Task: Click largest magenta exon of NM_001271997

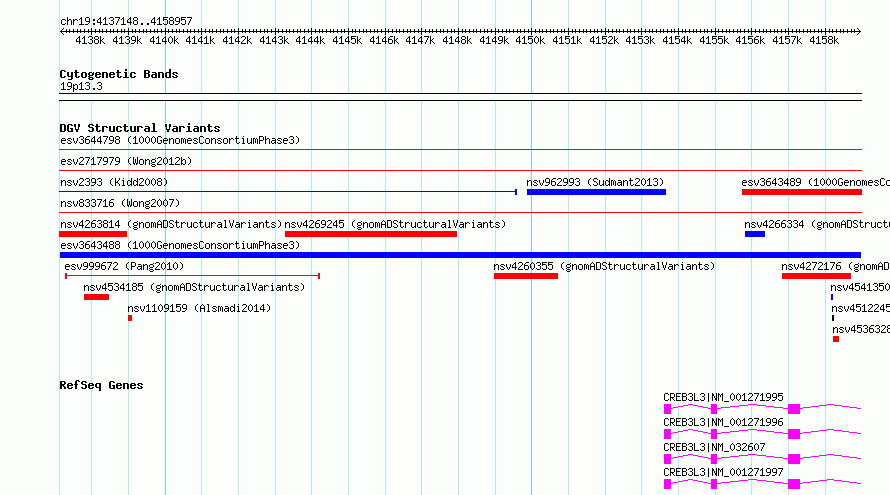Action: [794, 484]
